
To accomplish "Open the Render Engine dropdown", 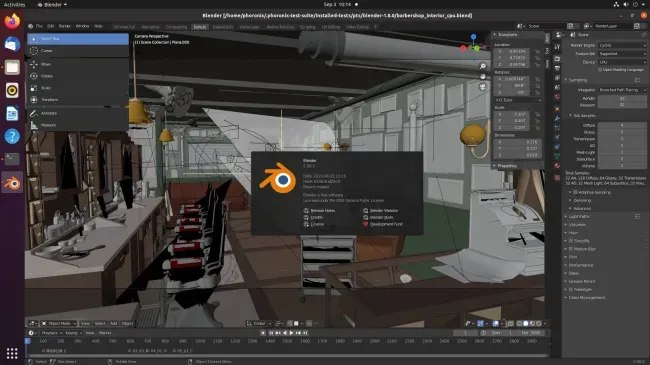I will point(622,45).
